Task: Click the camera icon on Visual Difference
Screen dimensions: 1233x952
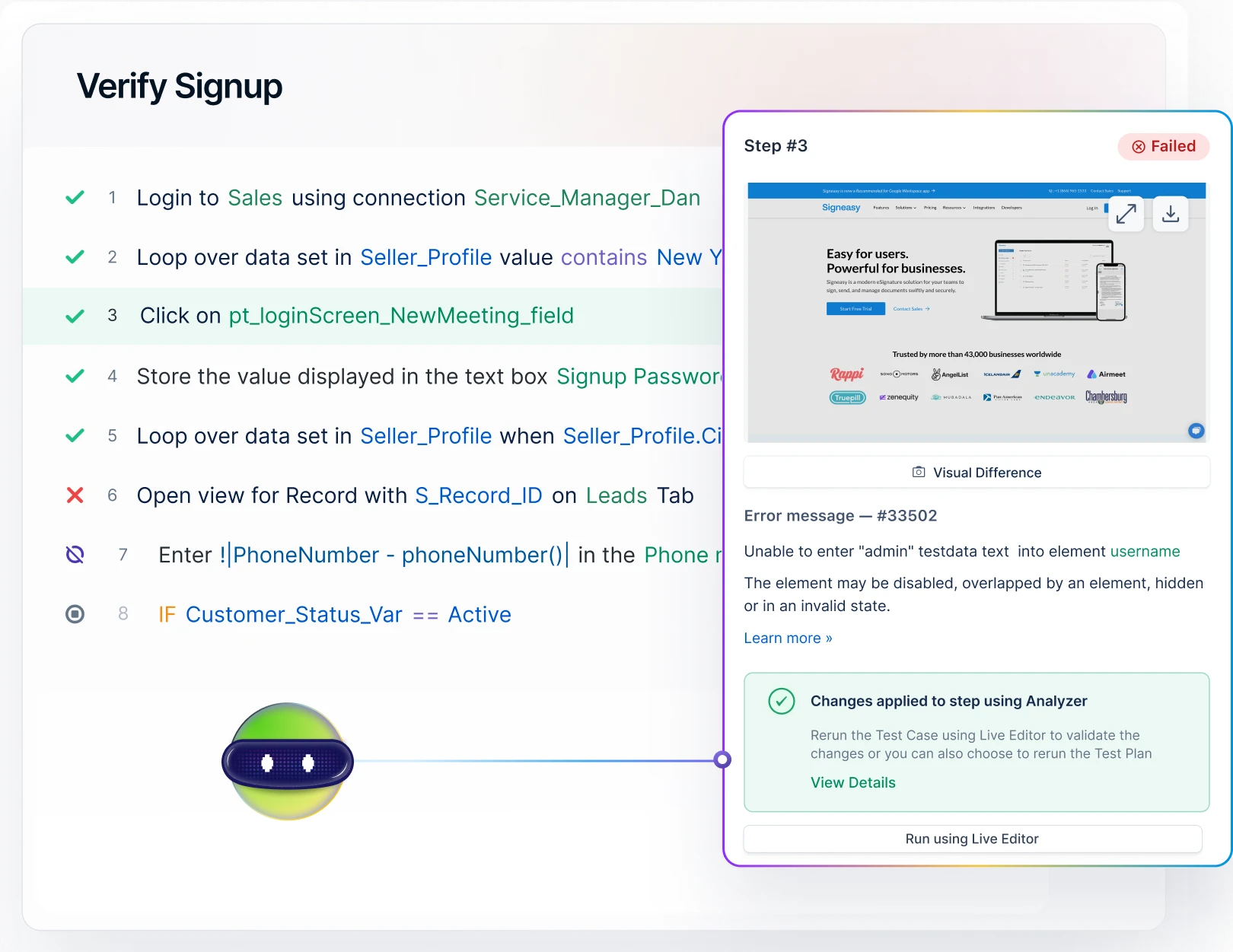Action: (x=919, y=472)
